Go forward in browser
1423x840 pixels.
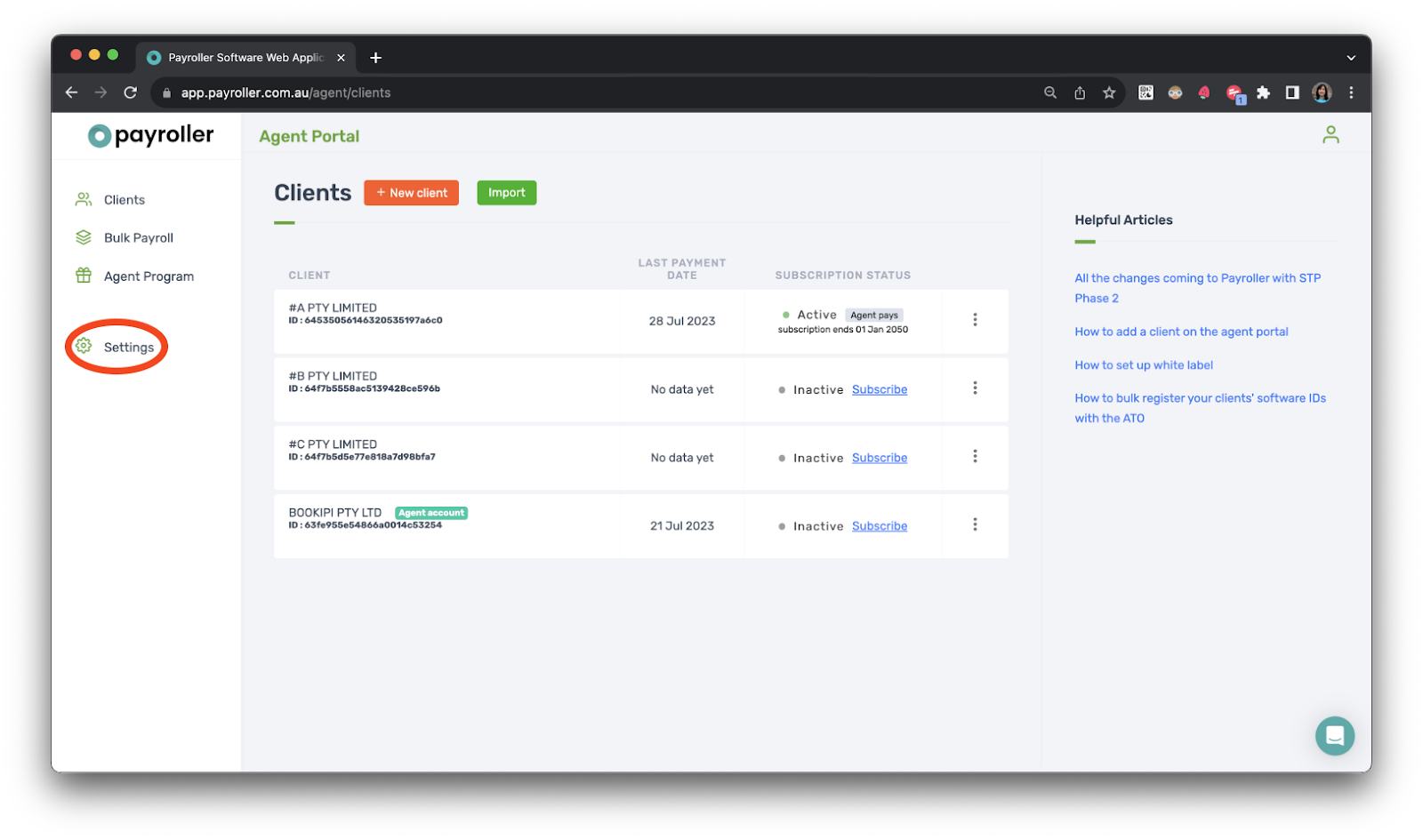click(100, 92)
